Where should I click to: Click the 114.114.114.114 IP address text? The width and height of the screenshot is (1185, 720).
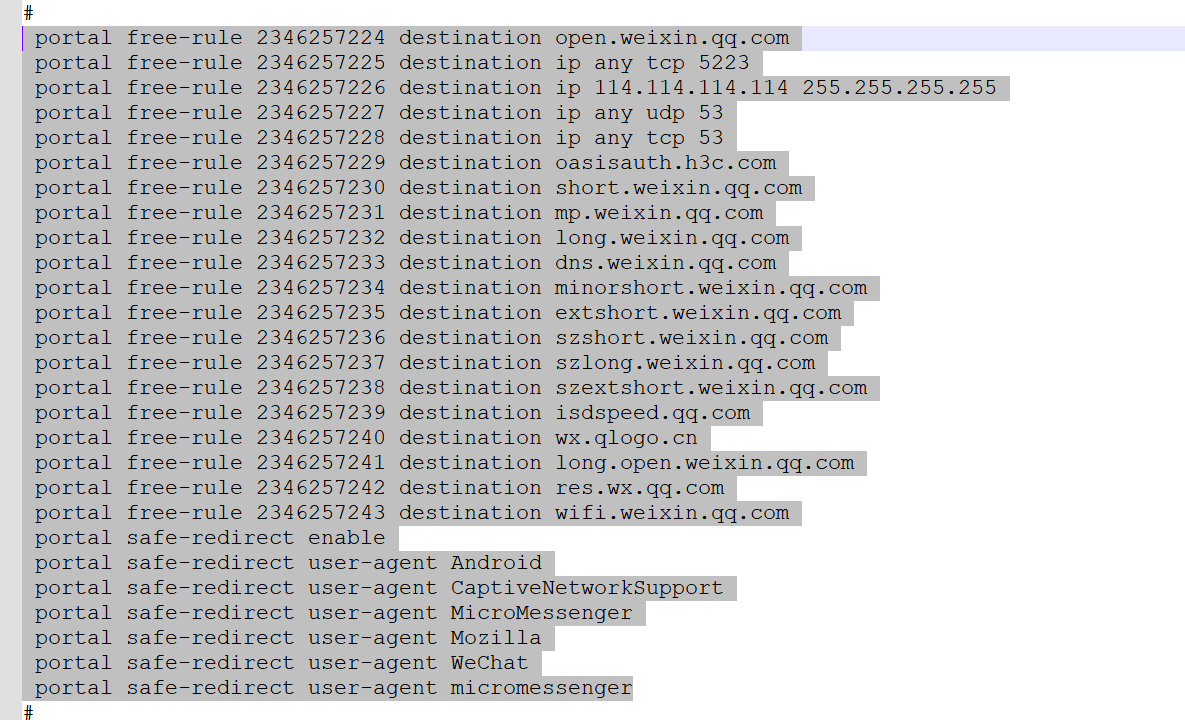[x=691, y=88]
